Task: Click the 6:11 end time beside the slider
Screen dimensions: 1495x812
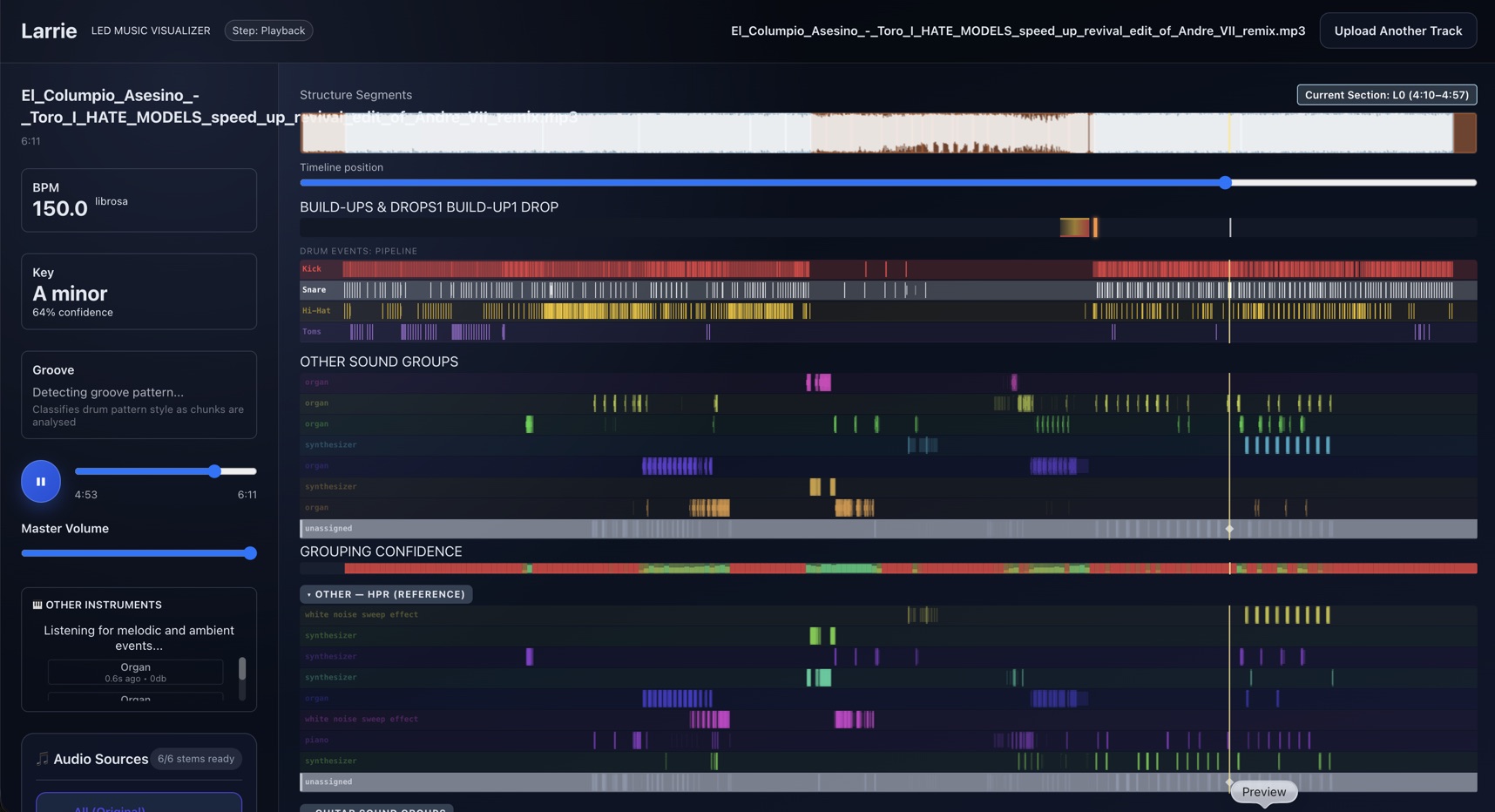Action: click(247, 495)
